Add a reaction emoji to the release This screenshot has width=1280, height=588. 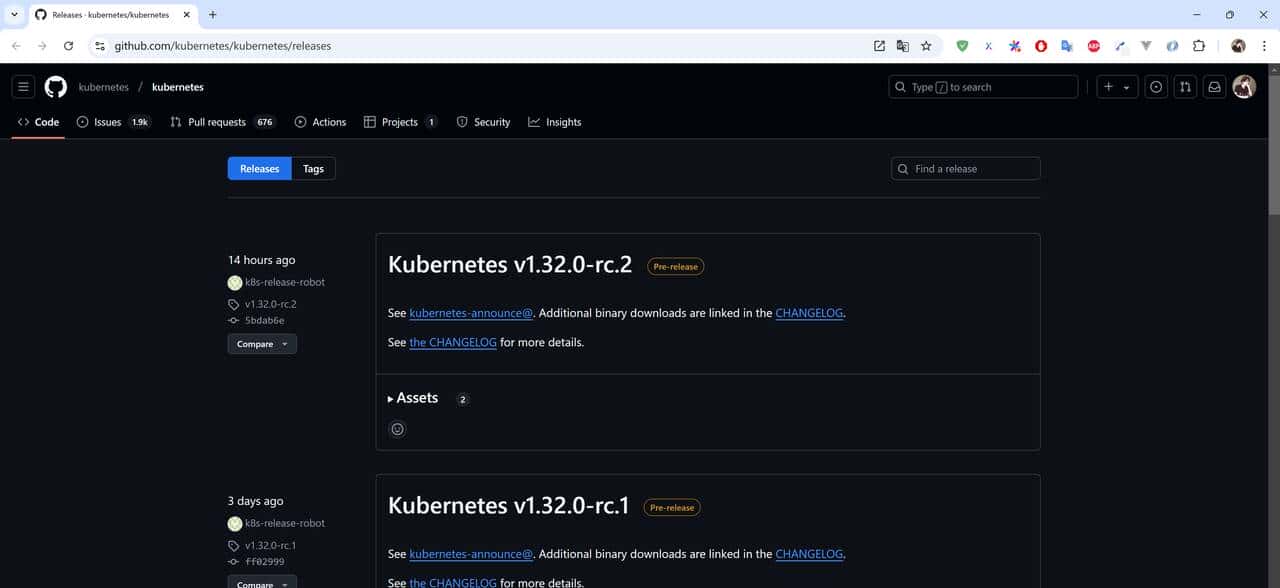(x=397, y=428)
